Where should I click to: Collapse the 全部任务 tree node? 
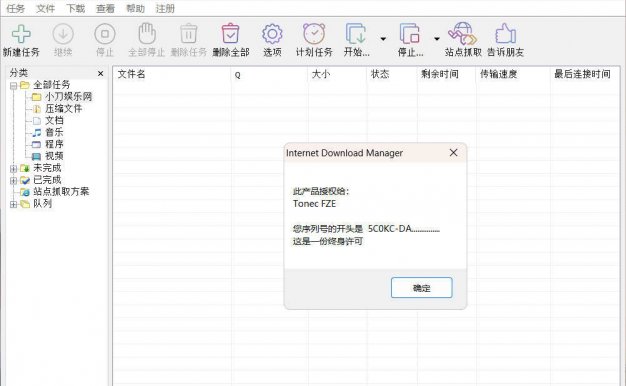pos(13,85)
